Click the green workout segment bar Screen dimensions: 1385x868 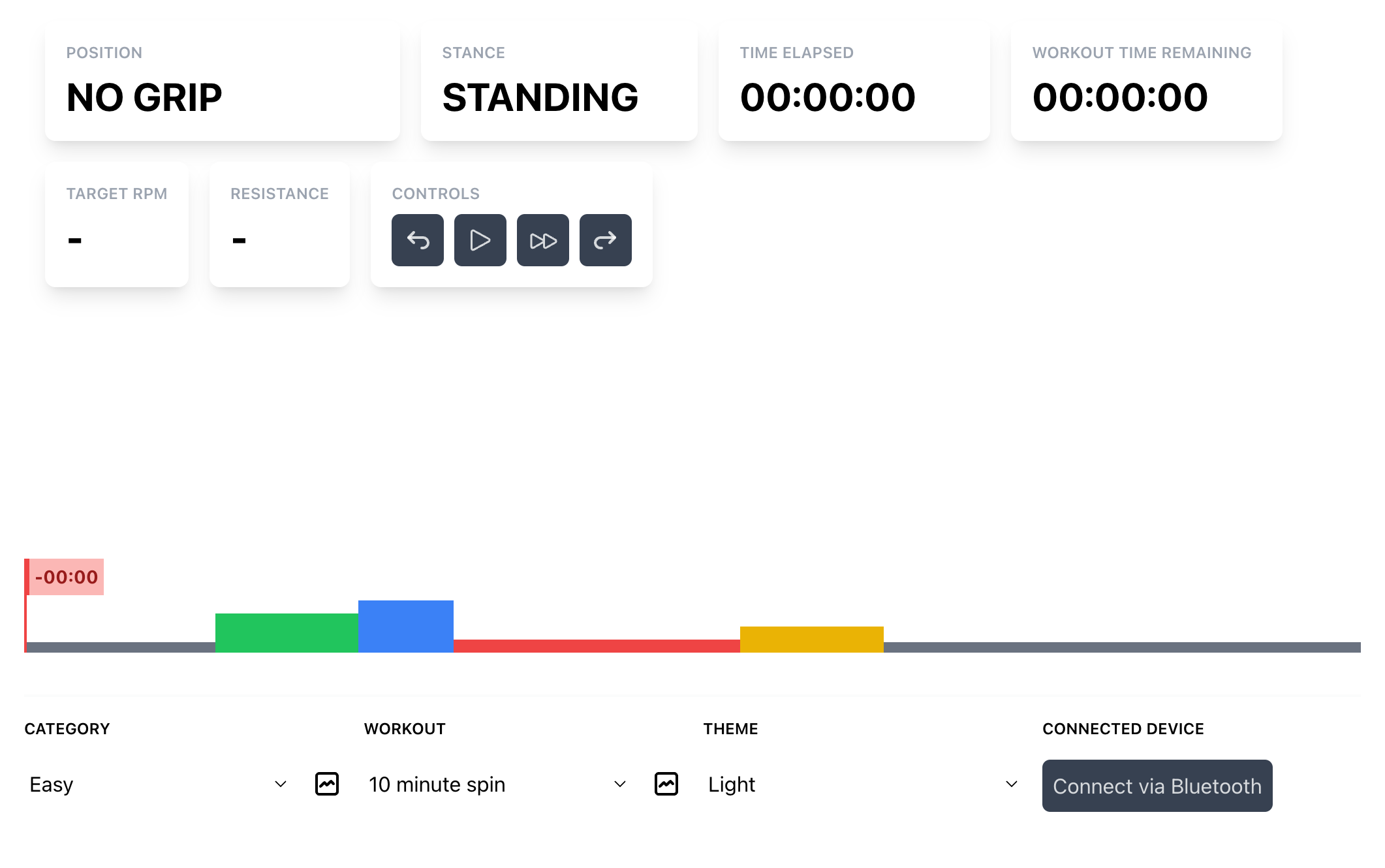coord(287,632)
